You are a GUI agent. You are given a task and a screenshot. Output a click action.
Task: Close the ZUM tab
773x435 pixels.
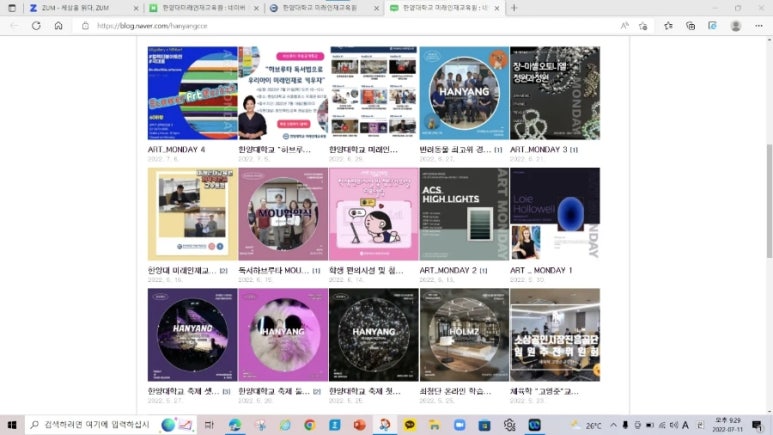click(136, 8)
